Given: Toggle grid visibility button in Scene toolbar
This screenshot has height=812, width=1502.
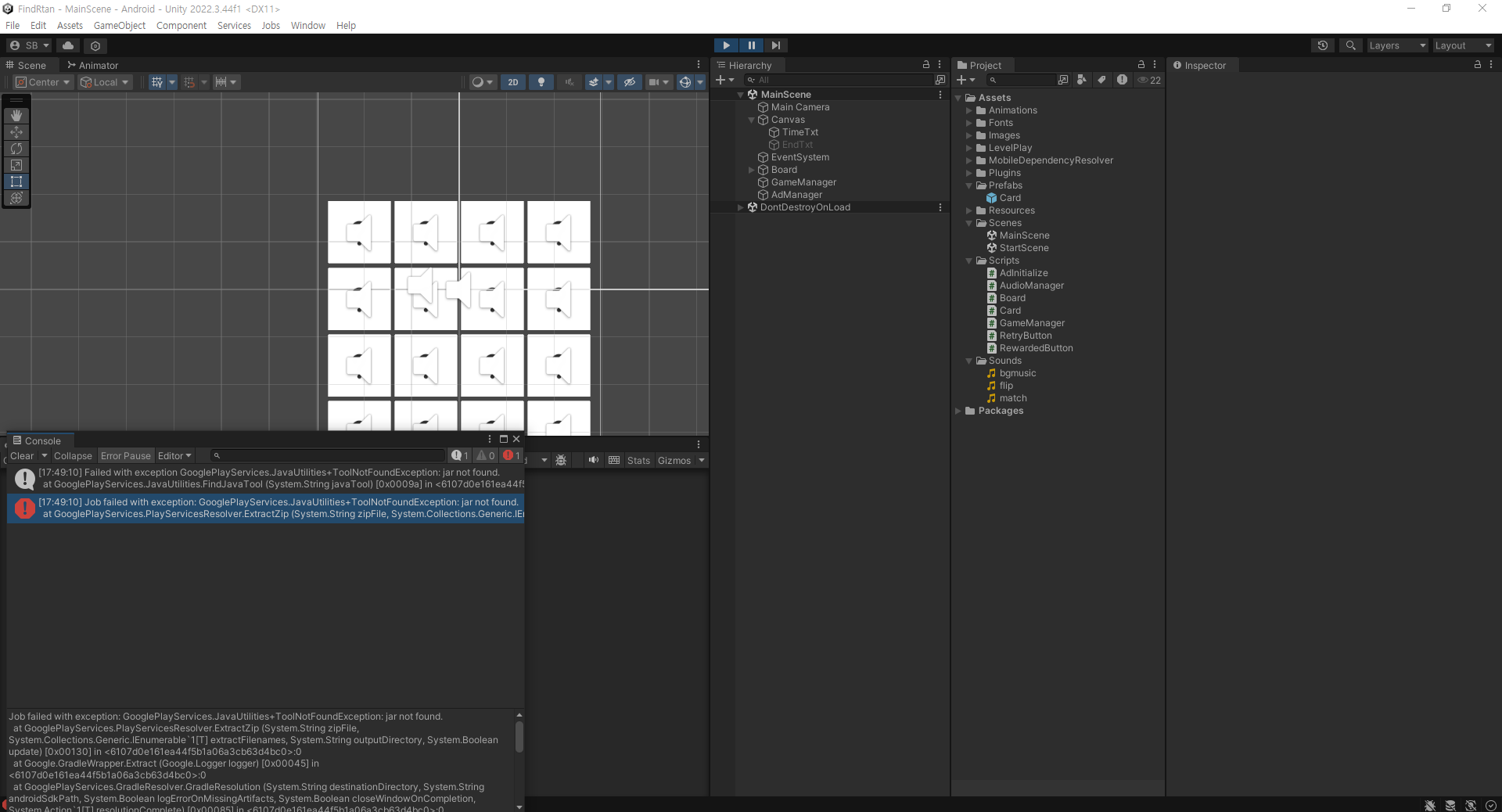Looking at the screenshot, I should pyautogui.click(x=157, y=82).
